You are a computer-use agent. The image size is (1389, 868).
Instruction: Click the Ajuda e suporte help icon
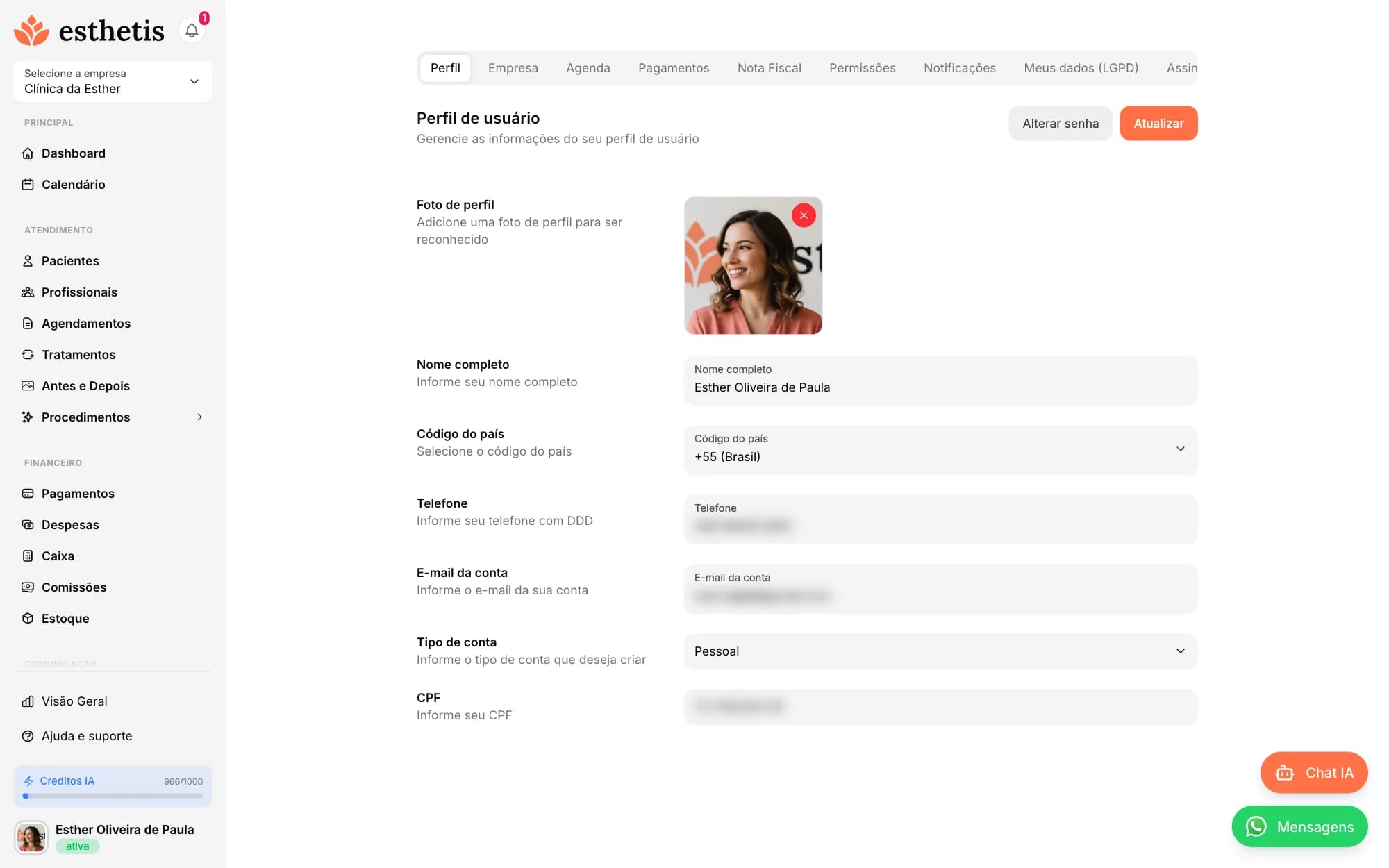[28, 736]
